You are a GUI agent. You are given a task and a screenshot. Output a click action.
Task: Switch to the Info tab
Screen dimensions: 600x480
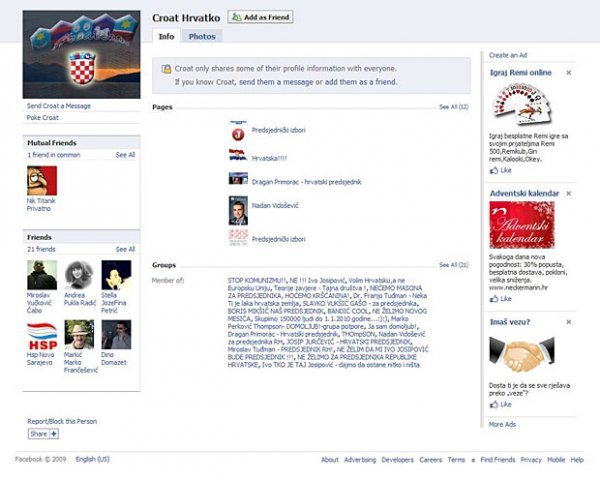(x=166, y=36)
